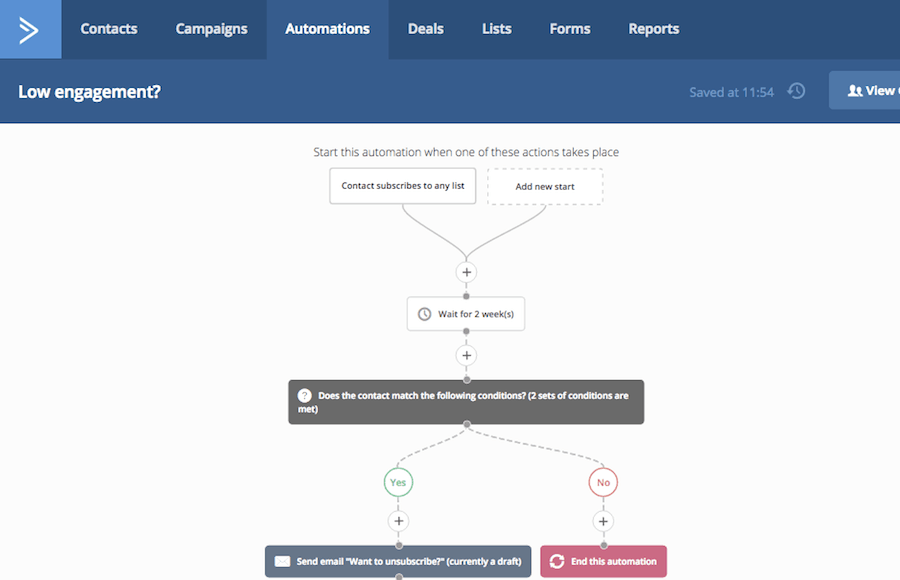The image size is (900, 580).
Task: Select the Yes branch circle
Action: pos(398,482)
